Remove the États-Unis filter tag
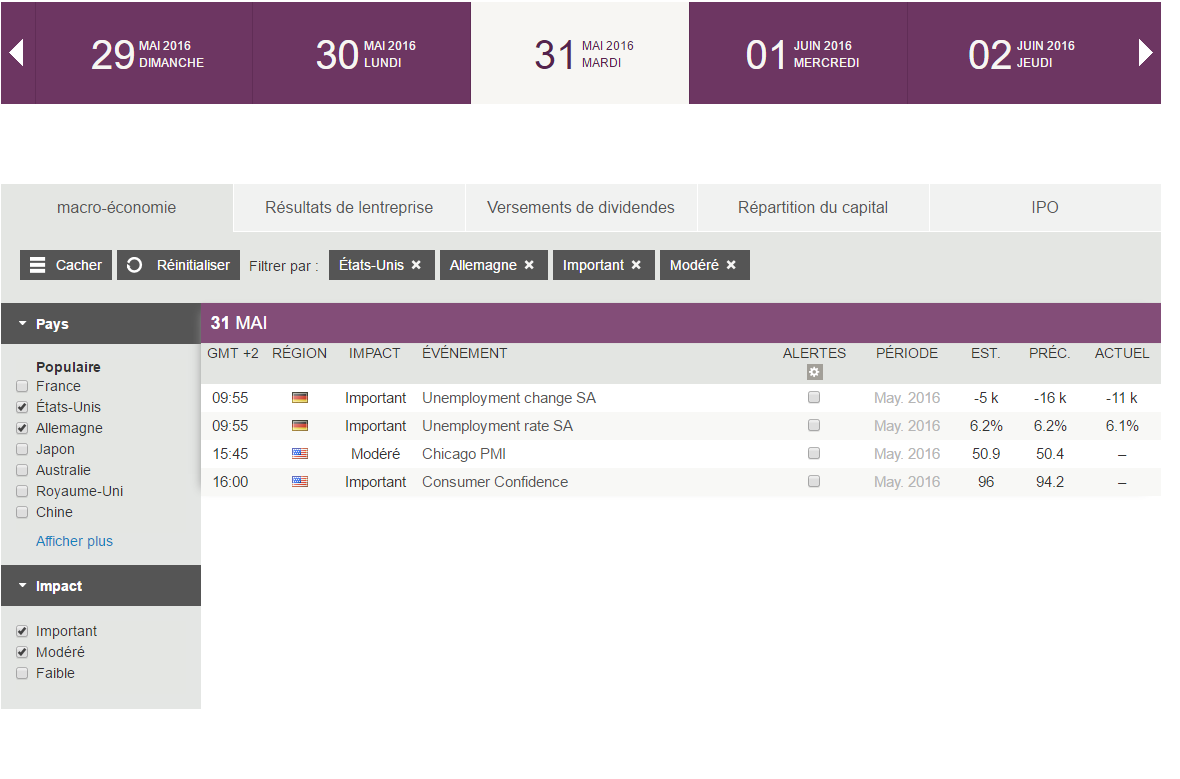The width and height of the screenshot is (1180, 779). pyautogui.click(x=416, y=265)
